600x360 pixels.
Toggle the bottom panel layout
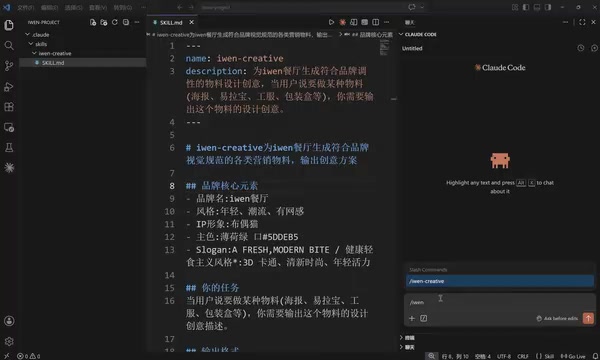[537, 7]
